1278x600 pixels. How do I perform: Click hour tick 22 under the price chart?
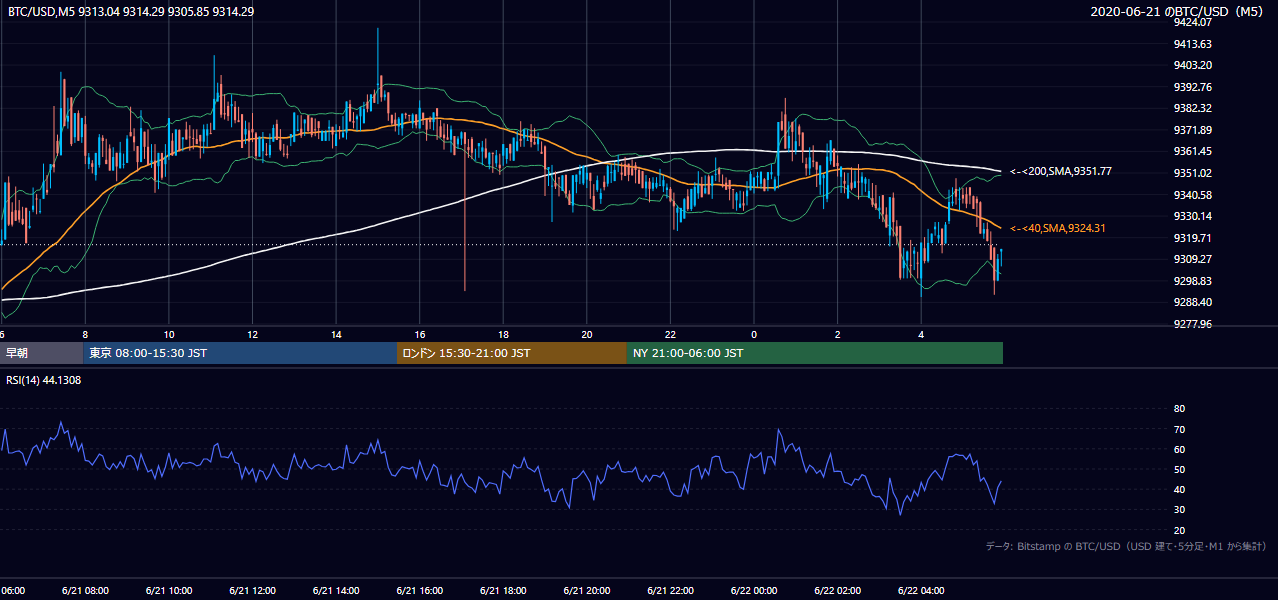[670, 335]
